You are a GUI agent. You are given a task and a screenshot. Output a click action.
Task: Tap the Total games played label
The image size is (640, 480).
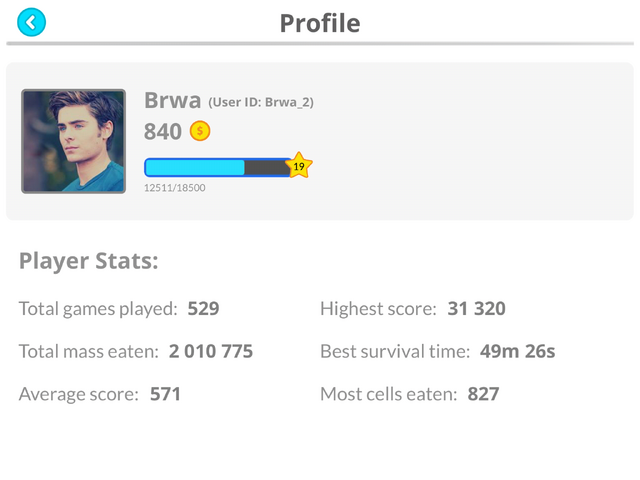point(98,309)
